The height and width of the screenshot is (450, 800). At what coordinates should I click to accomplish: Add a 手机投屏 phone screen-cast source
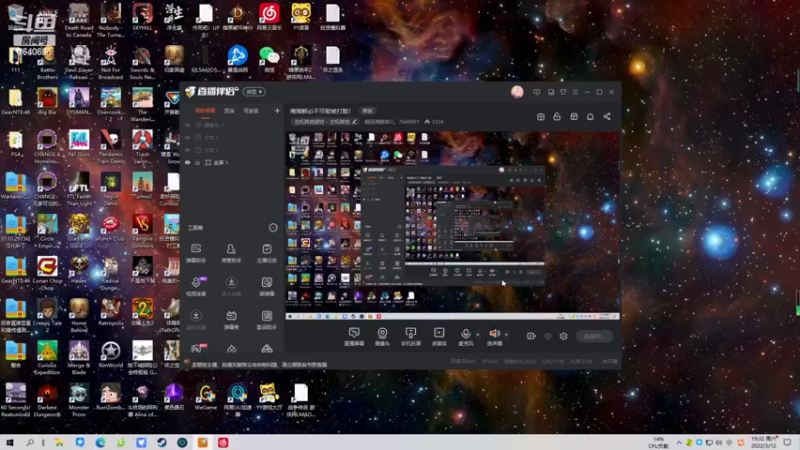pyautogui.click(x=411, y=337)
